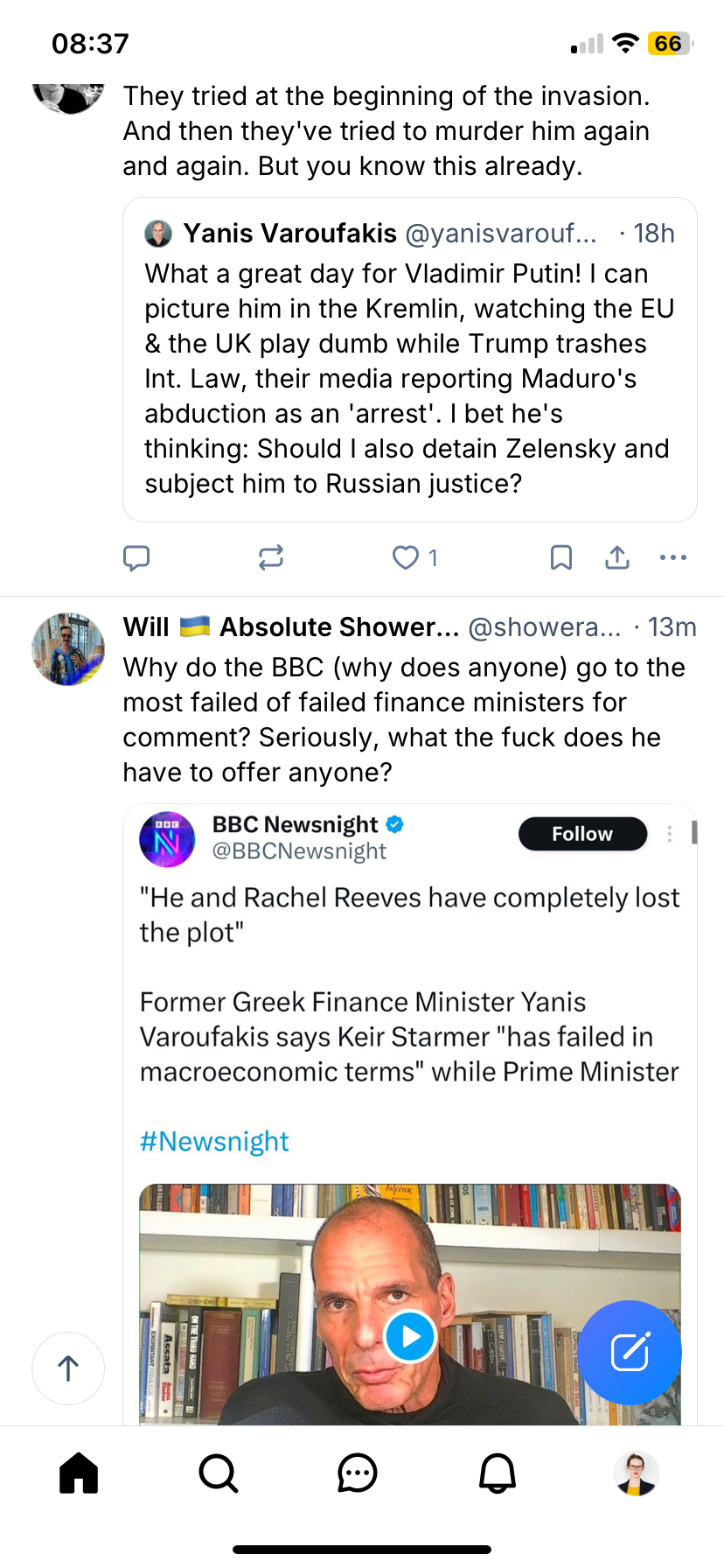Repost the tweet with retweet icon
This screenshot has height=1568, width=724.
(271, 557)
